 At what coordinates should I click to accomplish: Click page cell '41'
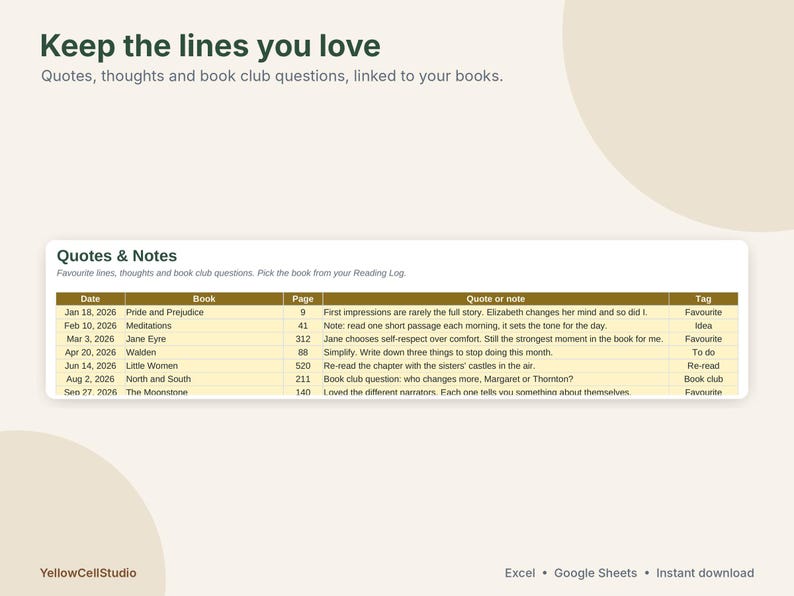tap(303, 326)
